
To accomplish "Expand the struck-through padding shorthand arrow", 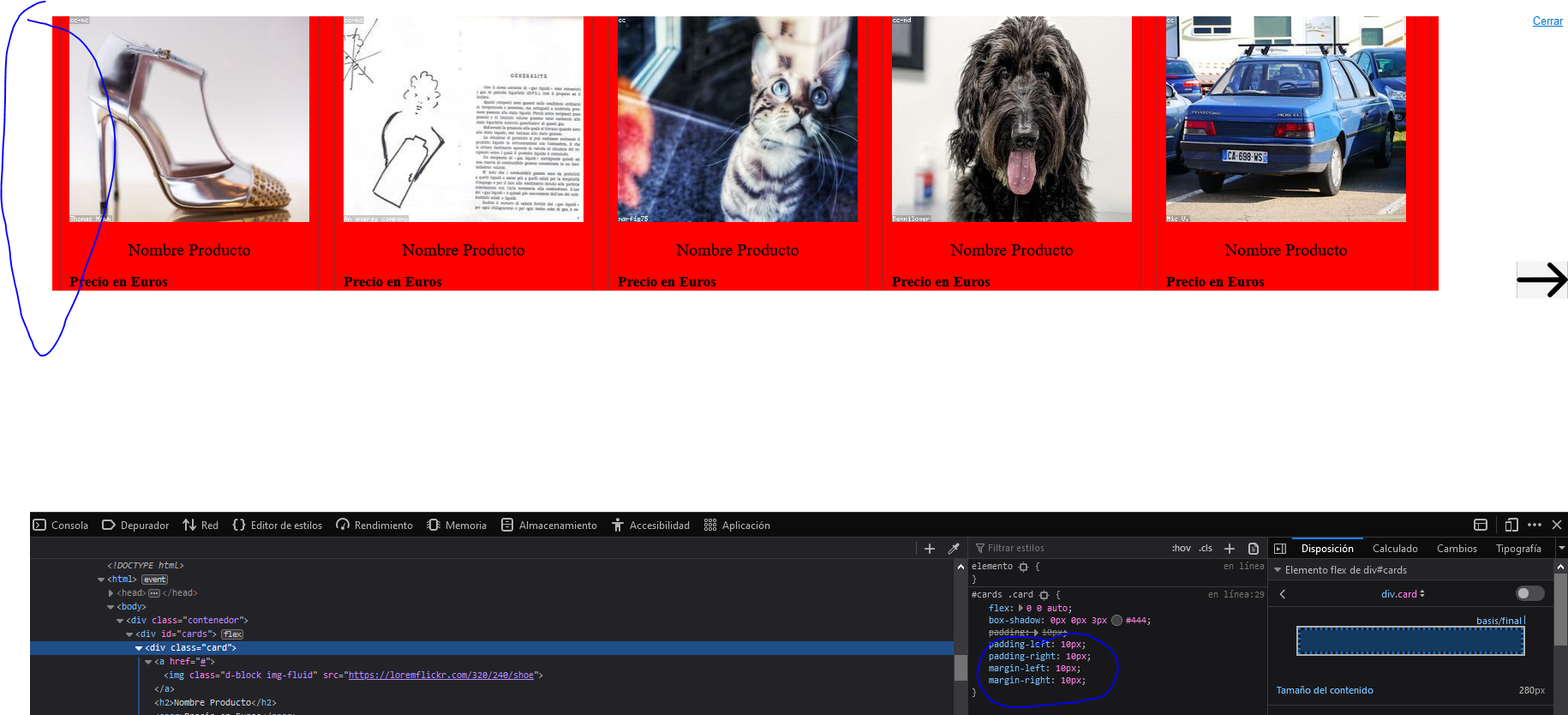I will click(x=1035, y=633).
